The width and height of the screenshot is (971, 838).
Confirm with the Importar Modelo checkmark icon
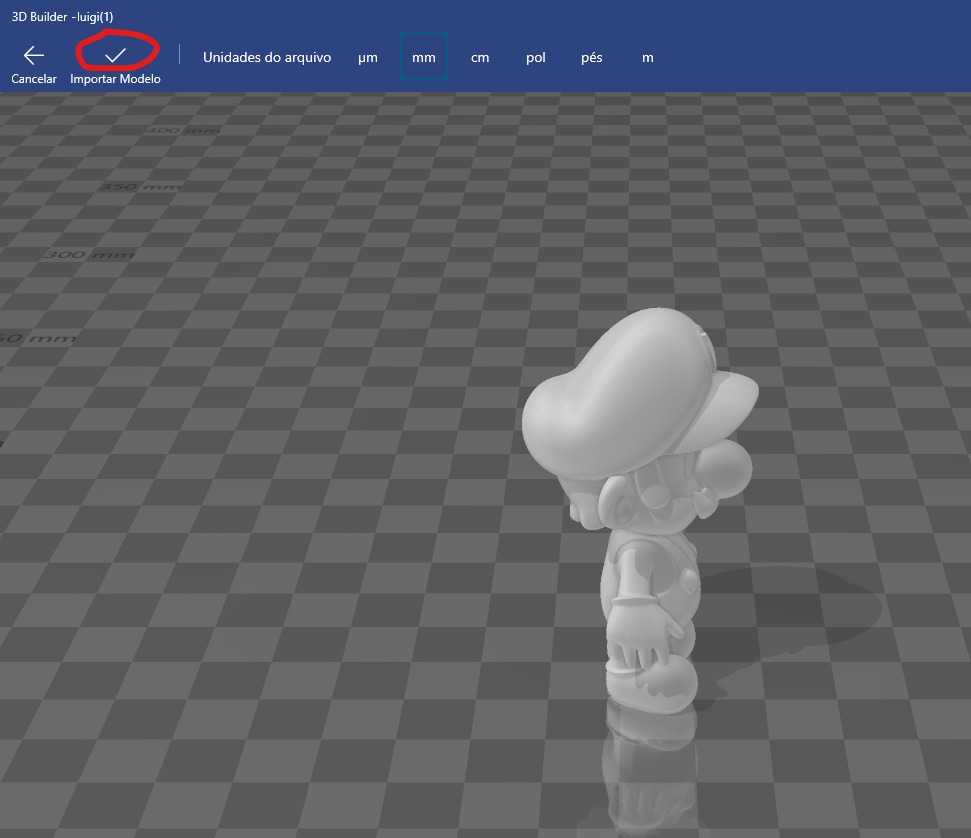pos(115,56)
